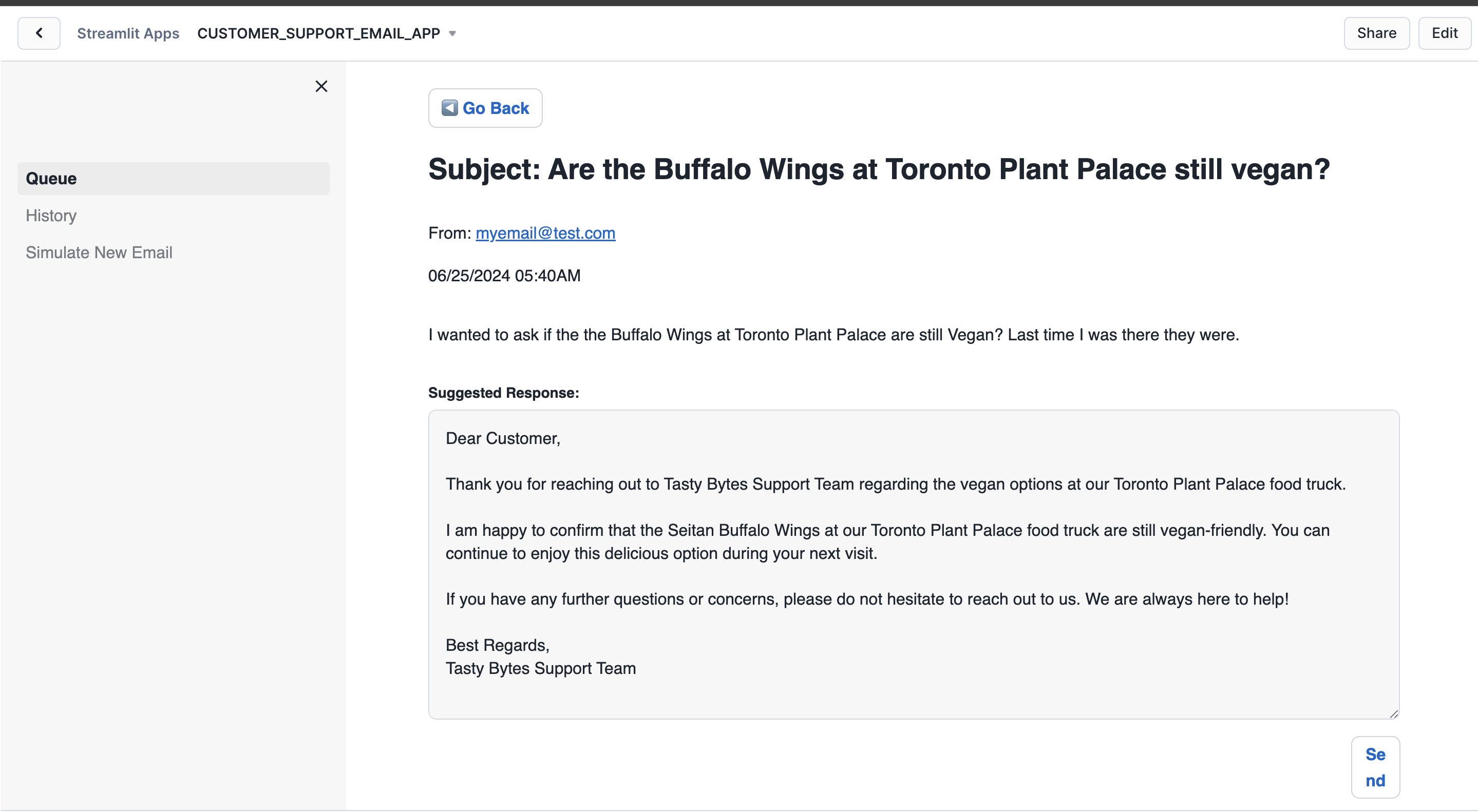The image size is (1478, 812).
Task: Click the customer's email body text
Action: pyautogui.click(x=833, y=335)
